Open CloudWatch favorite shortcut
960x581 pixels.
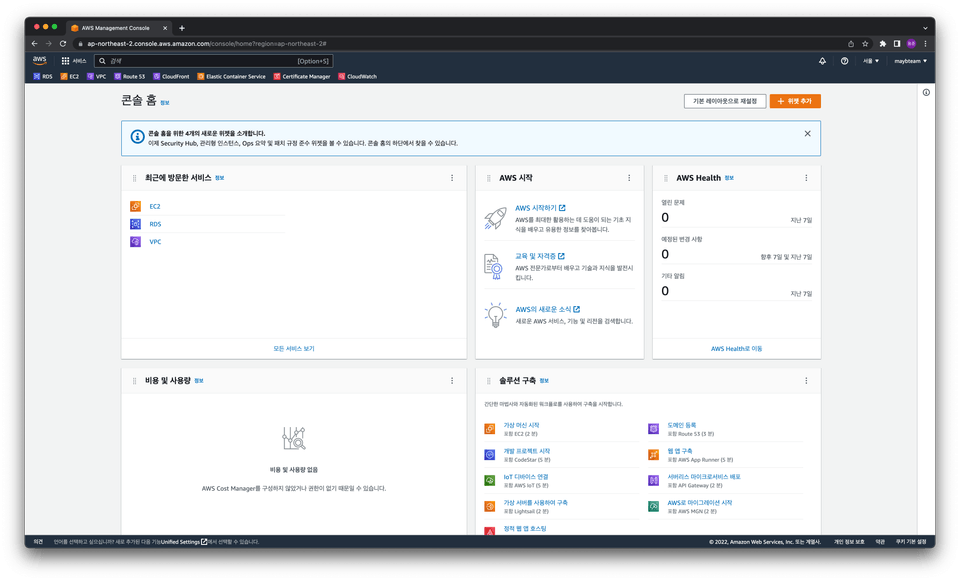click(x=358, y=77)
